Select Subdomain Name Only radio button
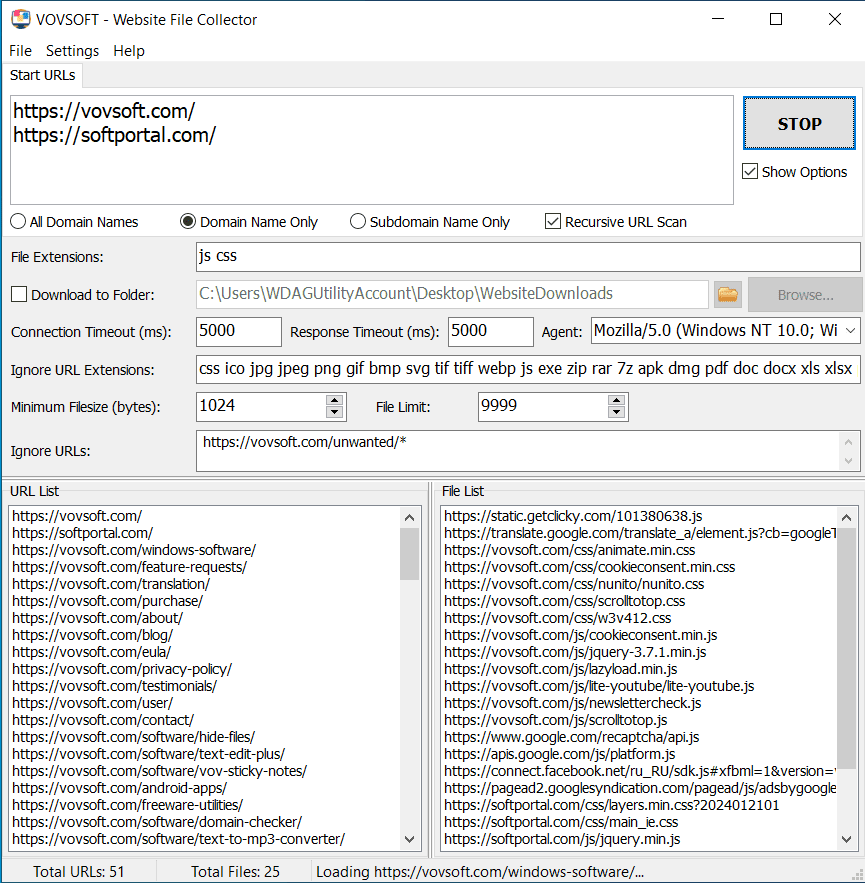865x883 pixels. point(358,221)
